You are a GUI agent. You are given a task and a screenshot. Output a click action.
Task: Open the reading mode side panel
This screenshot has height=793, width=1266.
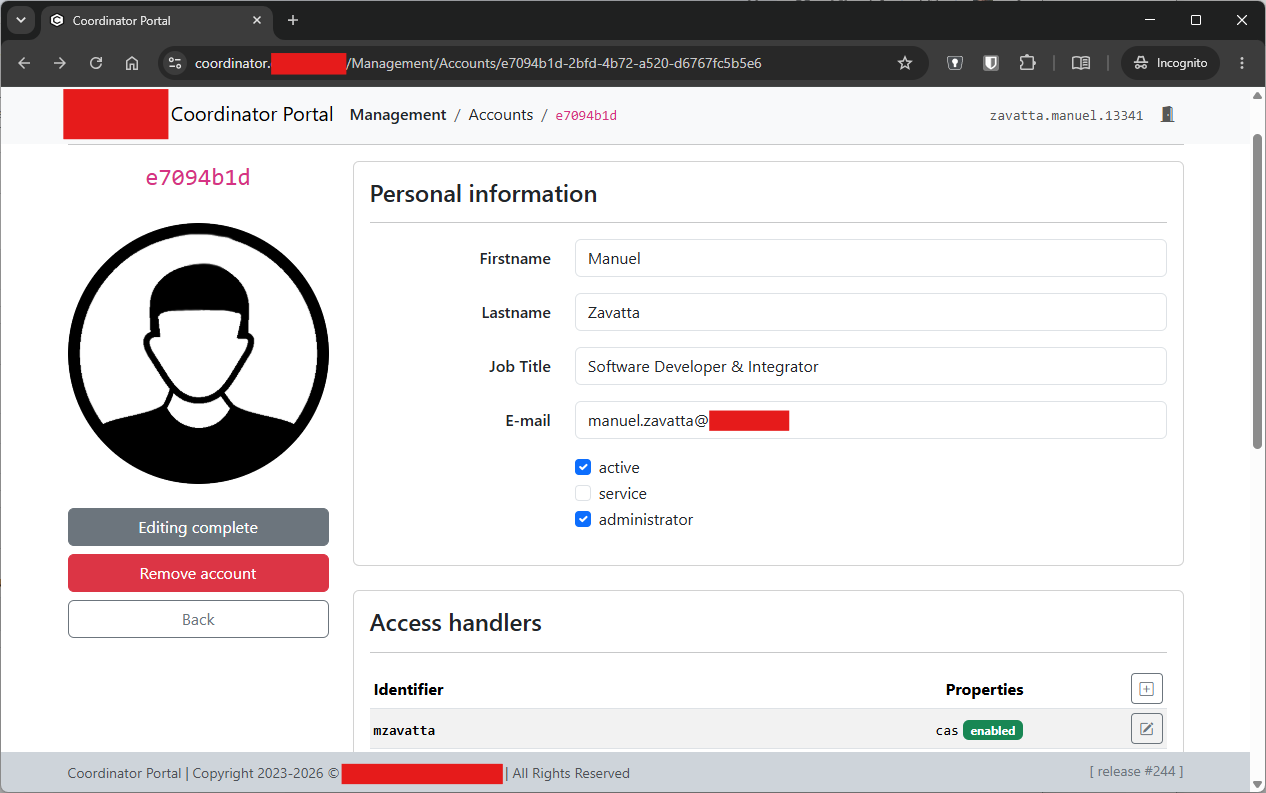point(1081,63)
